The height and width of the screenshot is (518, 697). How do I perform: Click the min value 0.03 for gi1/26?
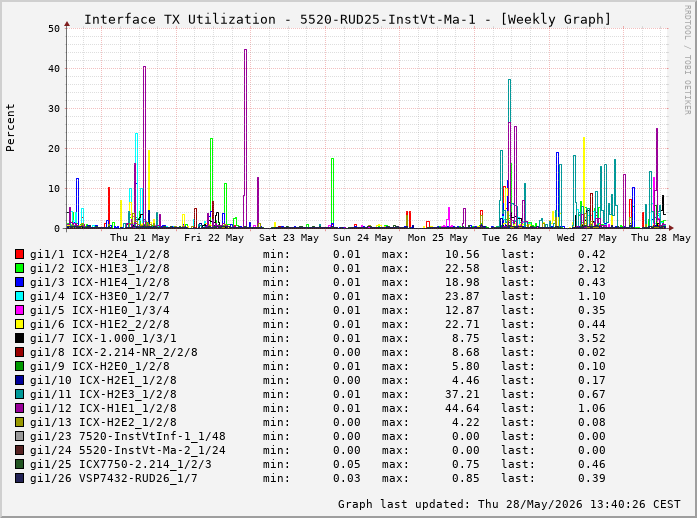pos(347,478)
